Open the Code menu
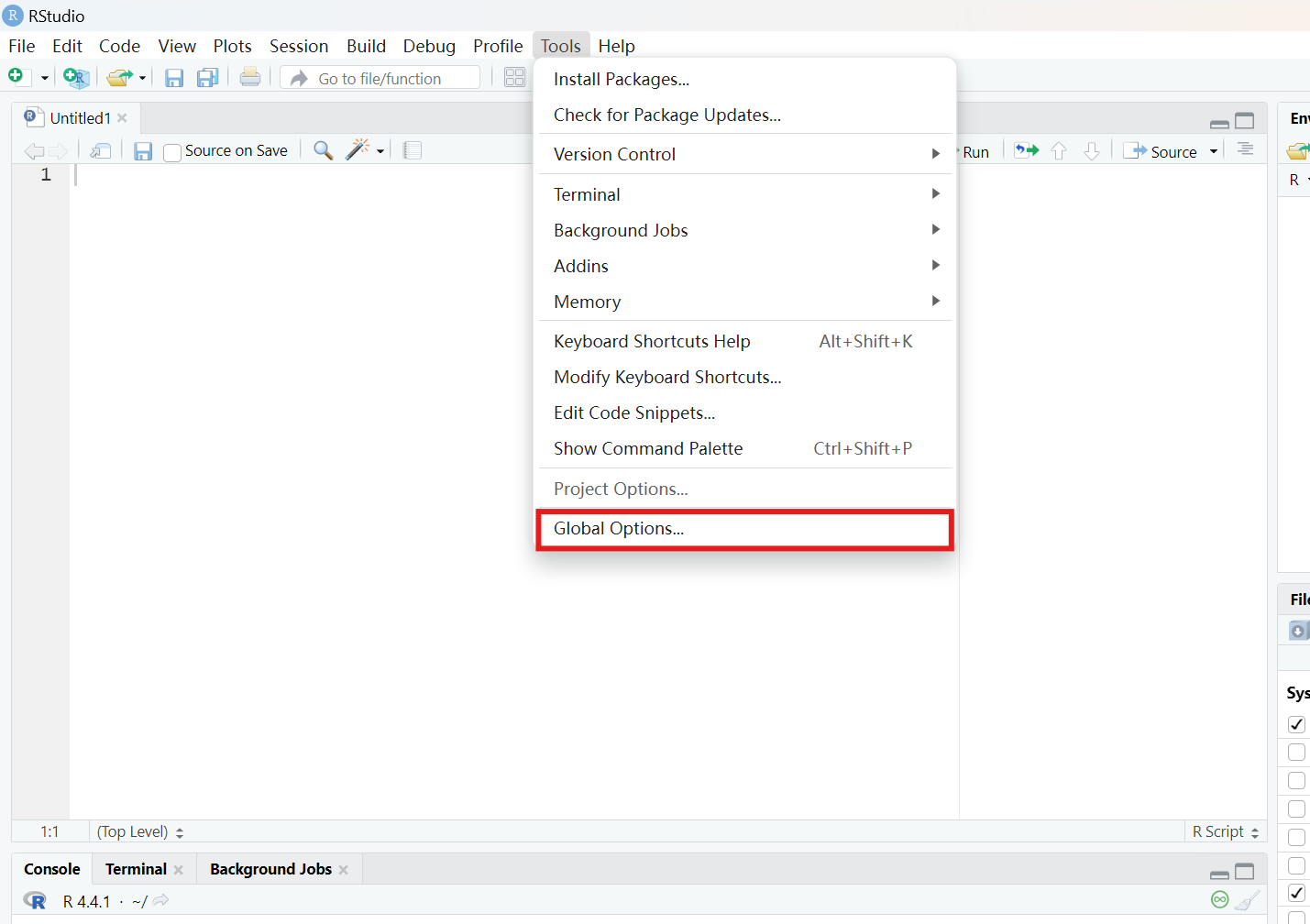The height and width of the screenshot is (924, 1310). point(119,46)
